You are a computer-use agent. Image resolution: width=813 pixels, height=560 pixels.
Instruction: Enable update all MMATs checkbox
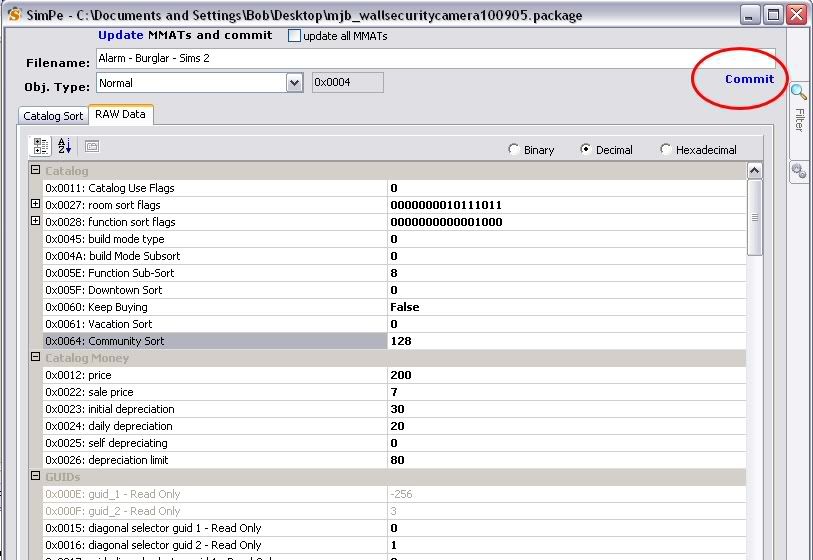[294, 36]
